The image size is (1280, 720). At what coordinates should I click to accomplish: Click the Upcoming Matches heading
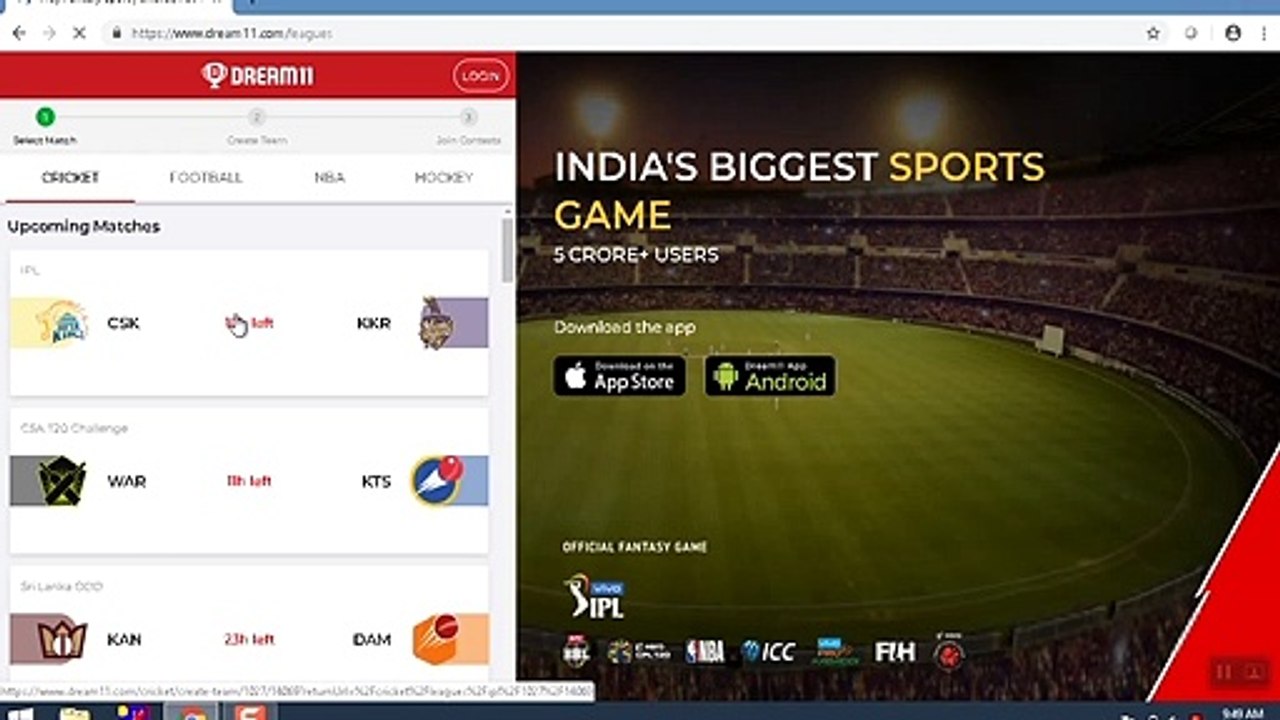(x=84, y=227)
